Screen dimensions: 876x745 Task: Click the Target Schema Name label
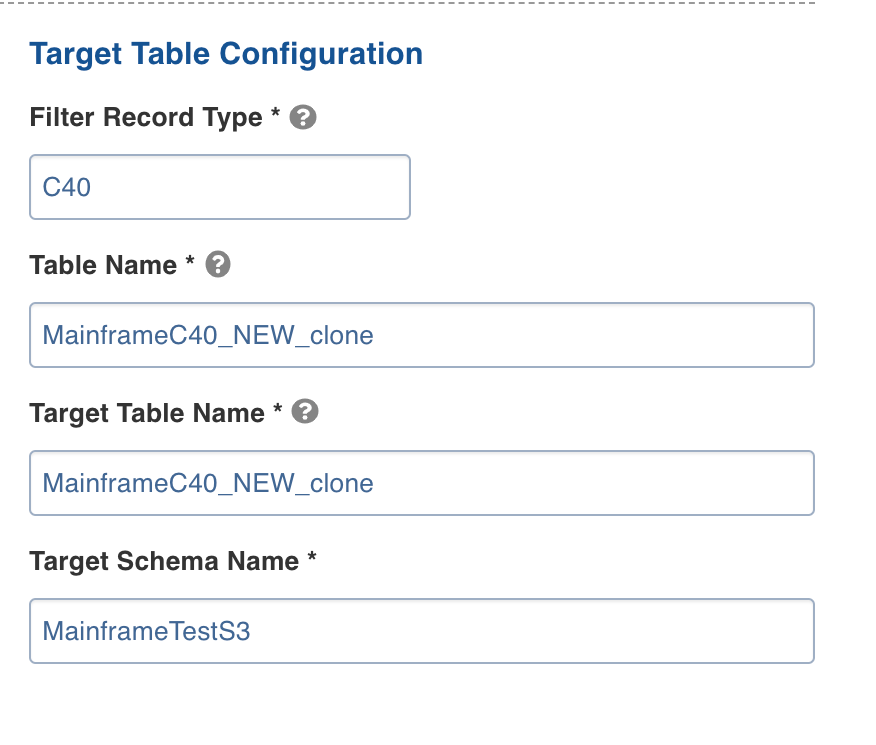tap(164, 561)
